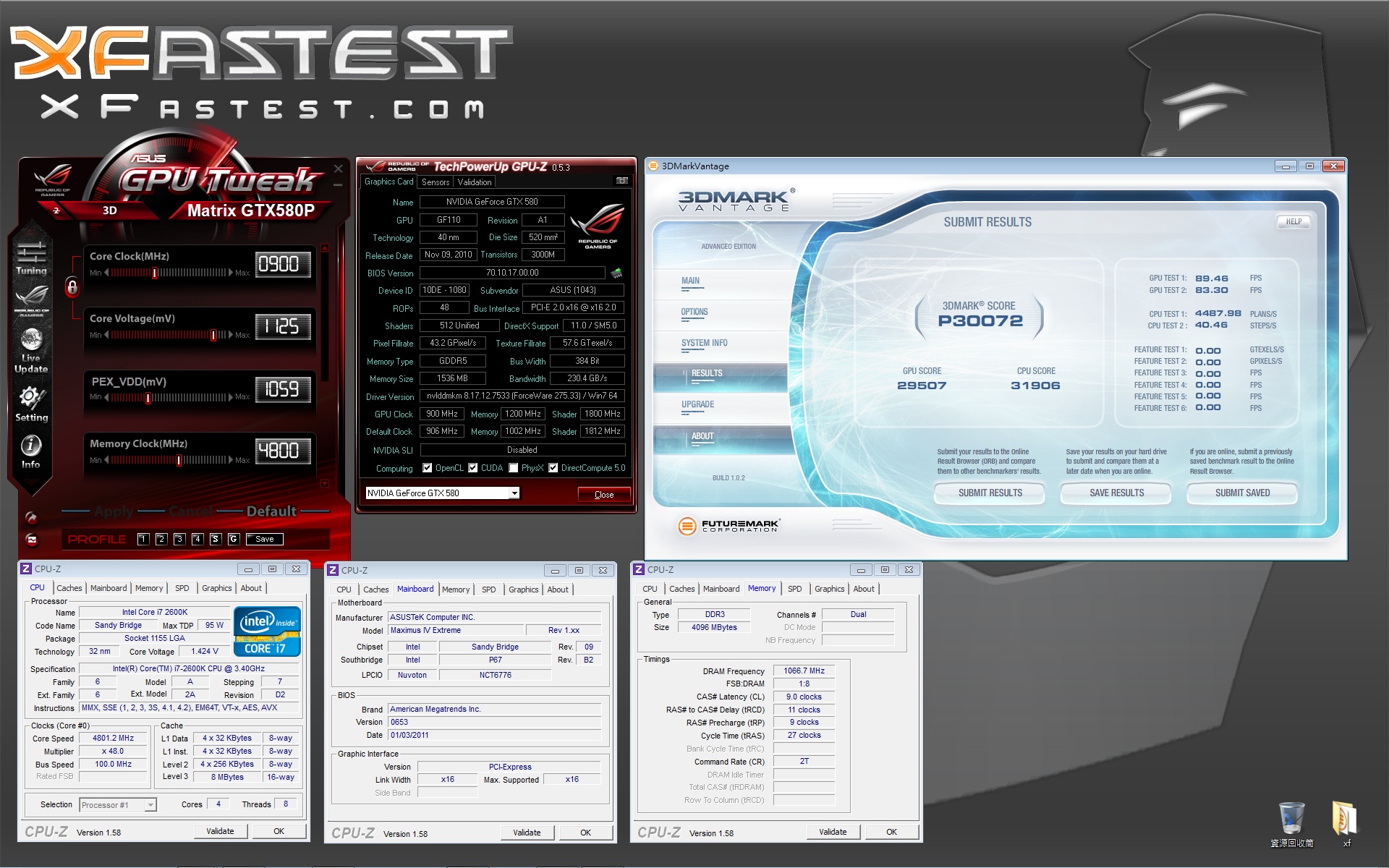Toggle the DirectCompute 5.0 checkbox
The width and height of the screenshot is (1389, 868).
[553, 468]
